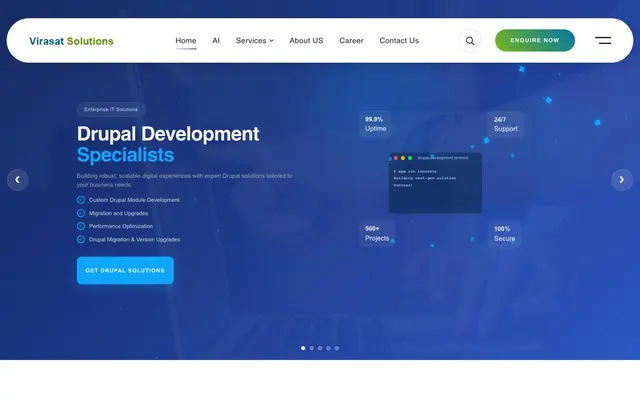The image size is (640, 400).
Task: Click the Get Drupal Solutions button
Action: pyautogui.click(x=125, y=270)
